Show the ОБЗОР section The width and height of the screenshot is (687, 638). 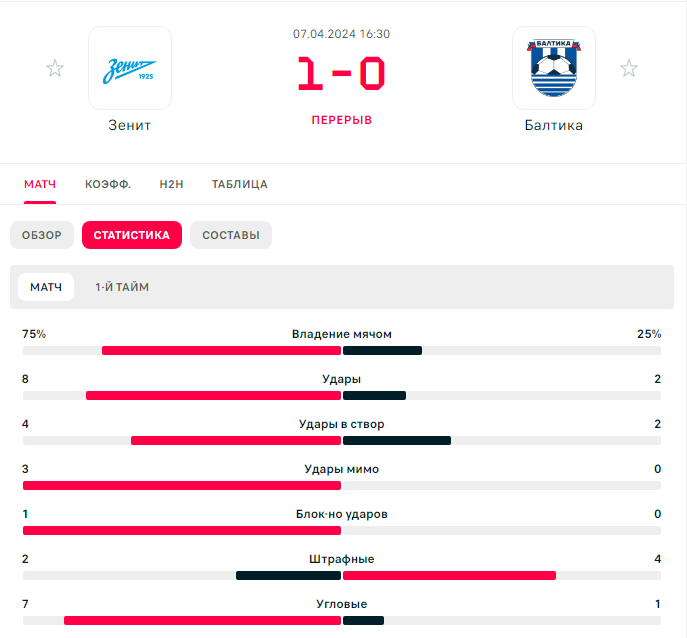pos(42,235)
